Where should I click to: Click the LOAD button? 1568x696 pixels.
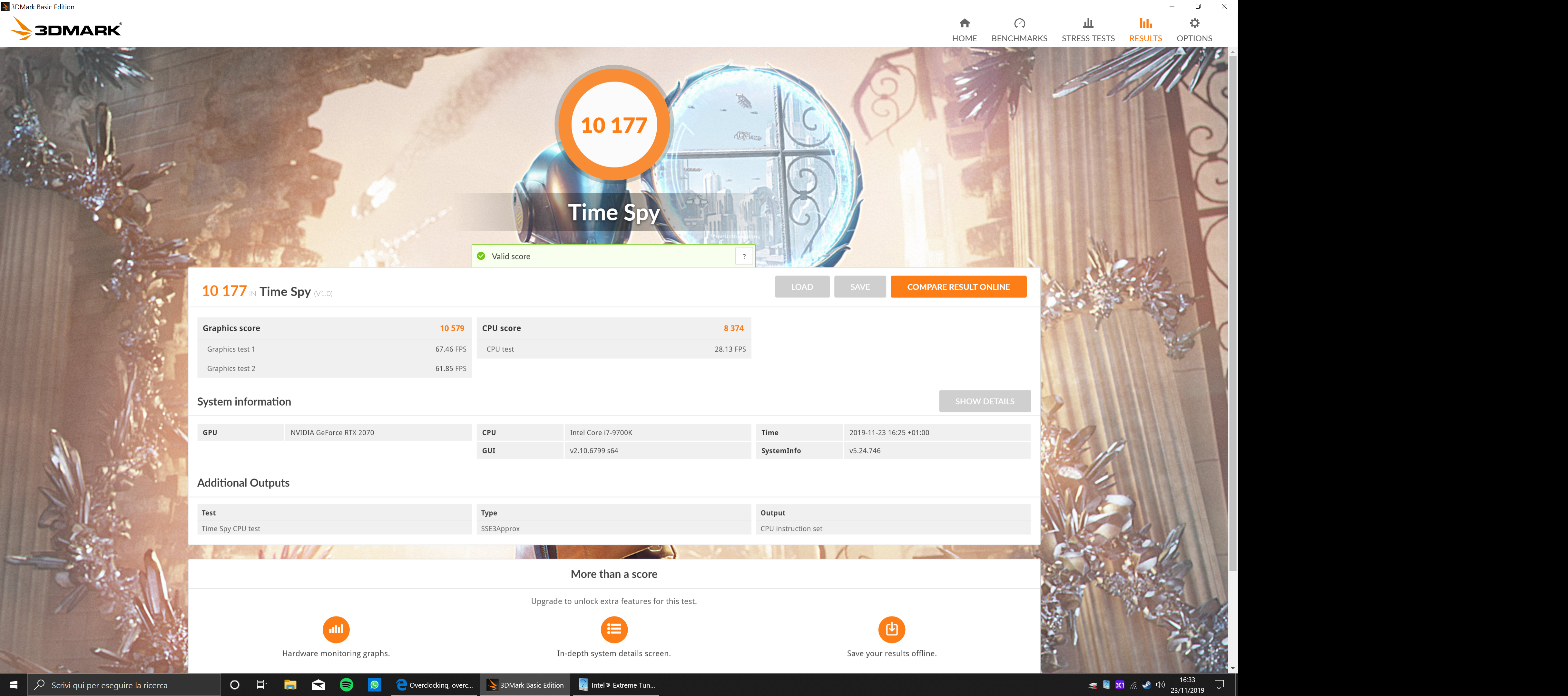click(x=802, y=286)
